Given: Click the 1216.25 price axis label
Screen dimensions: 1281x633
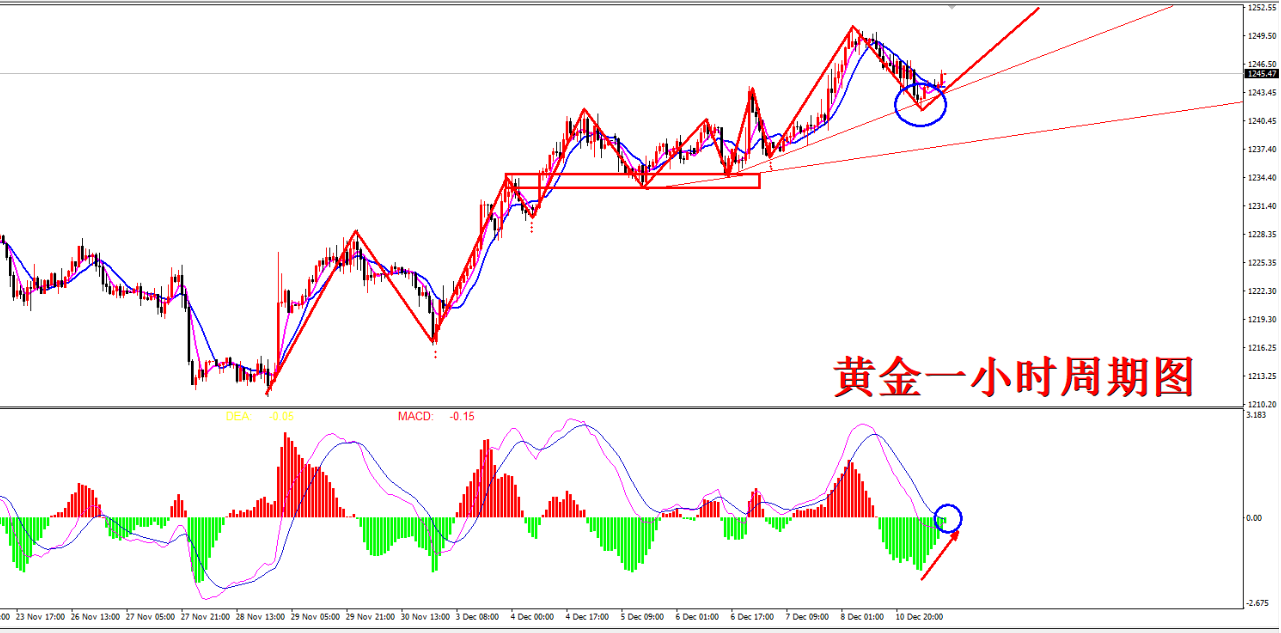Looking at the screenshot, I should (1262, 348).
